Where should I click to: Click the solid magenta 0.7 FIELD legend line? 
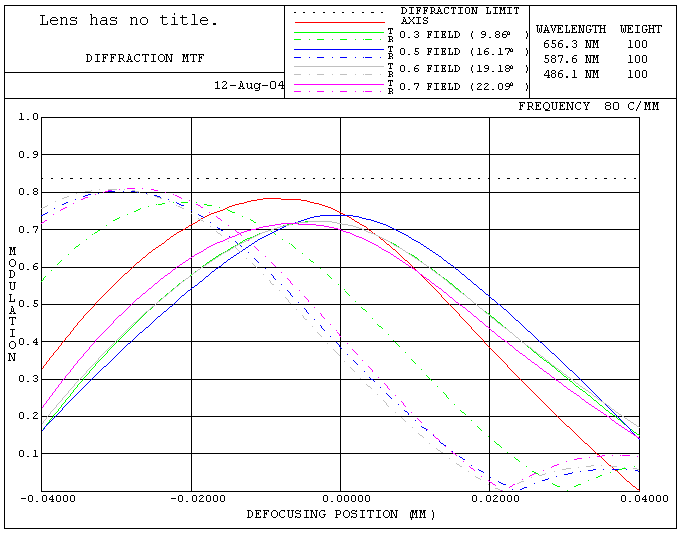click(x=340, y=84)
